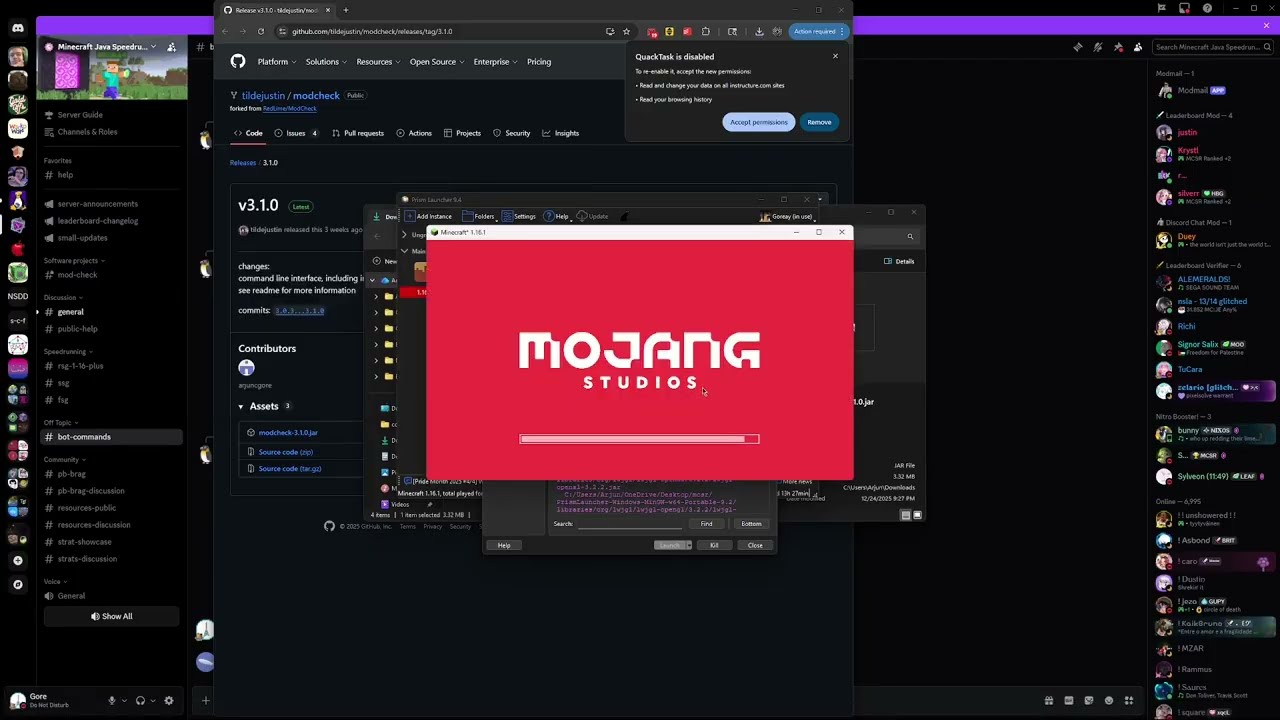Click Accept permissions button
This screenshot has height=720, width=1280.
tap(758, 122)
